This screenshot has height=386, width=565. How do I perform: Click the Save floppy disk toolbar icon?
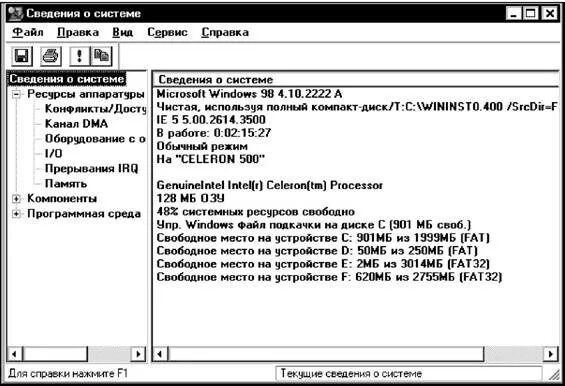(x=22, y=56)
